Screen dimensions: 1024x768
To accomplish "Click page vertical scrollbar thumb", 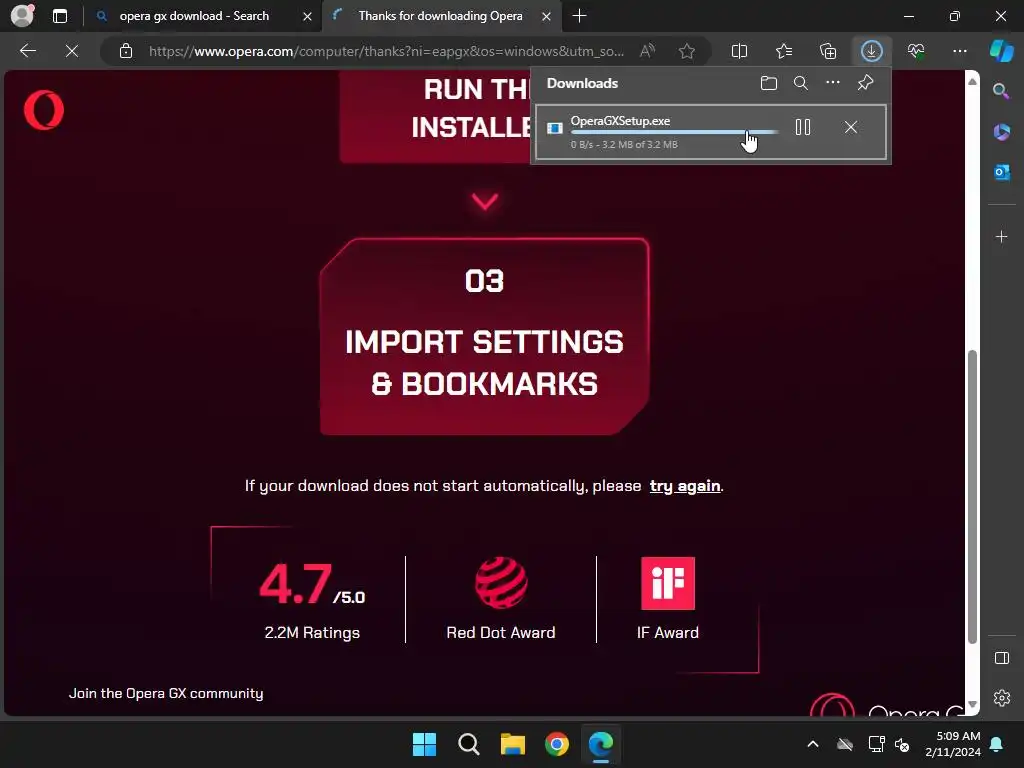I will click(972, 496).
